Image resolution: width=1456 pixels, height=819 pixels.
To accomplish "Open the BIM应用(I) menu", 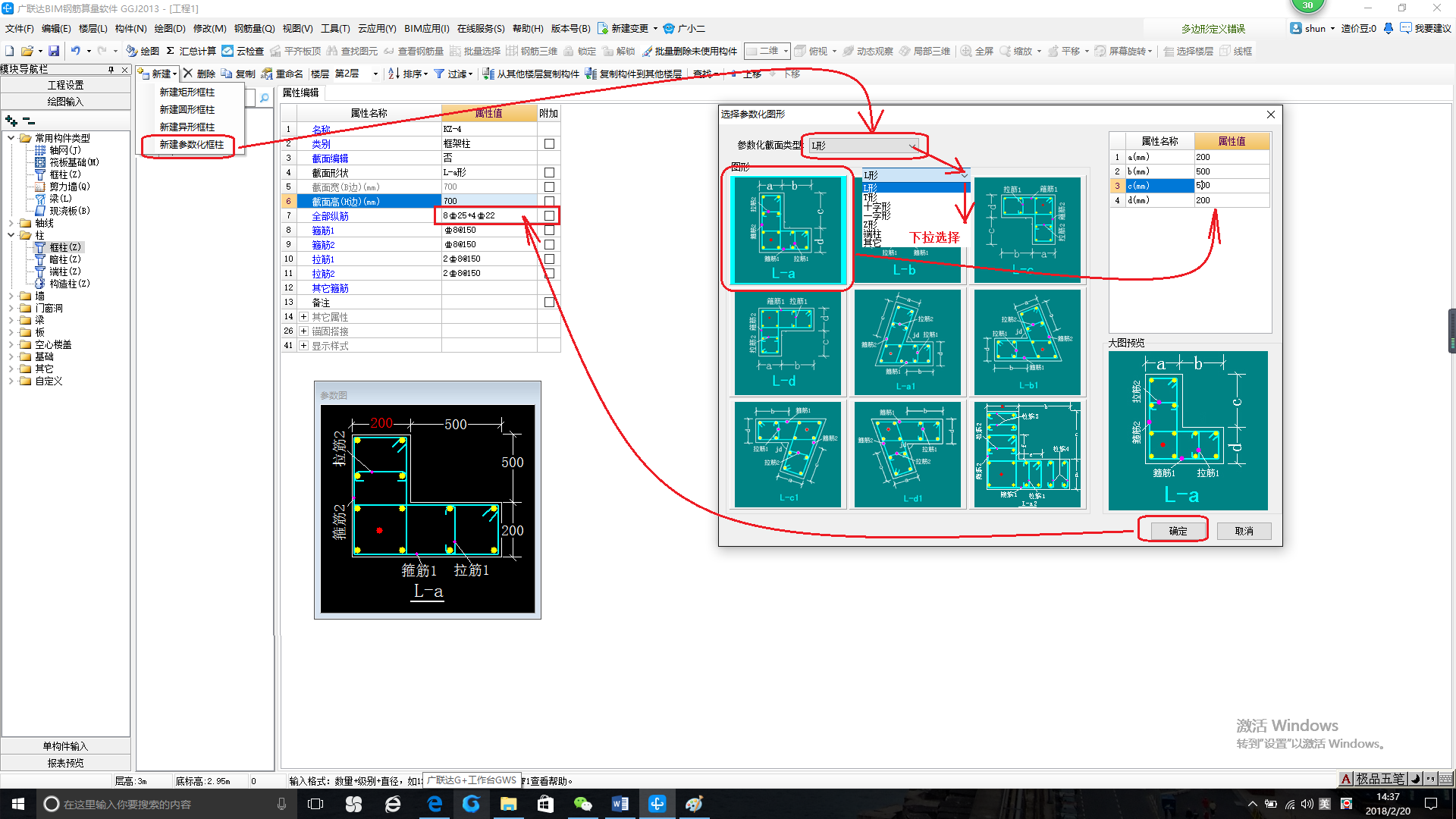I will point(426,28).
